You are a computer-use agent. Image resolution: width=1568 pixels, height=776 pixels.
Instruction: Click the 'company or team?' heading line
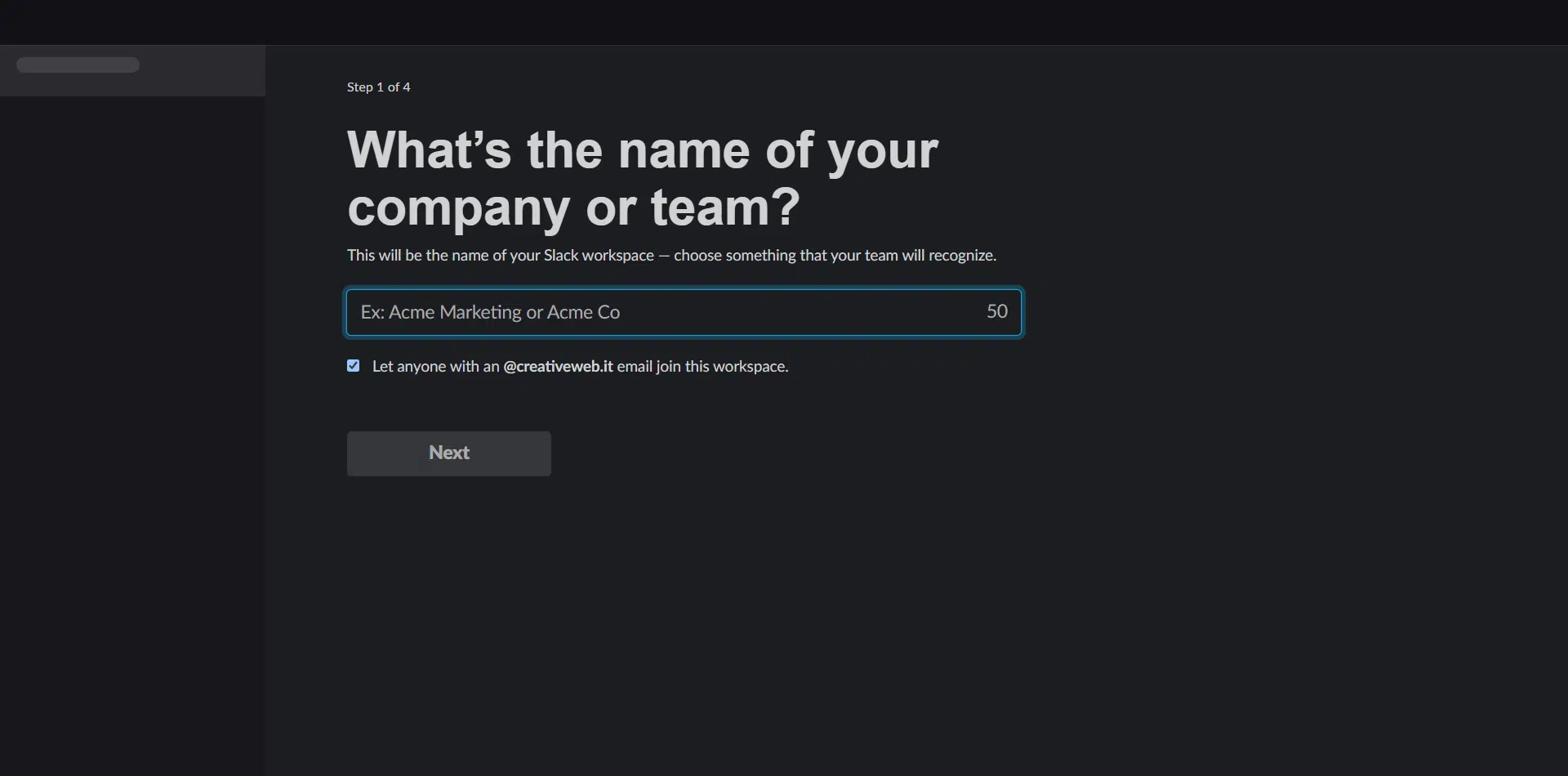click(x=573, y=207)
